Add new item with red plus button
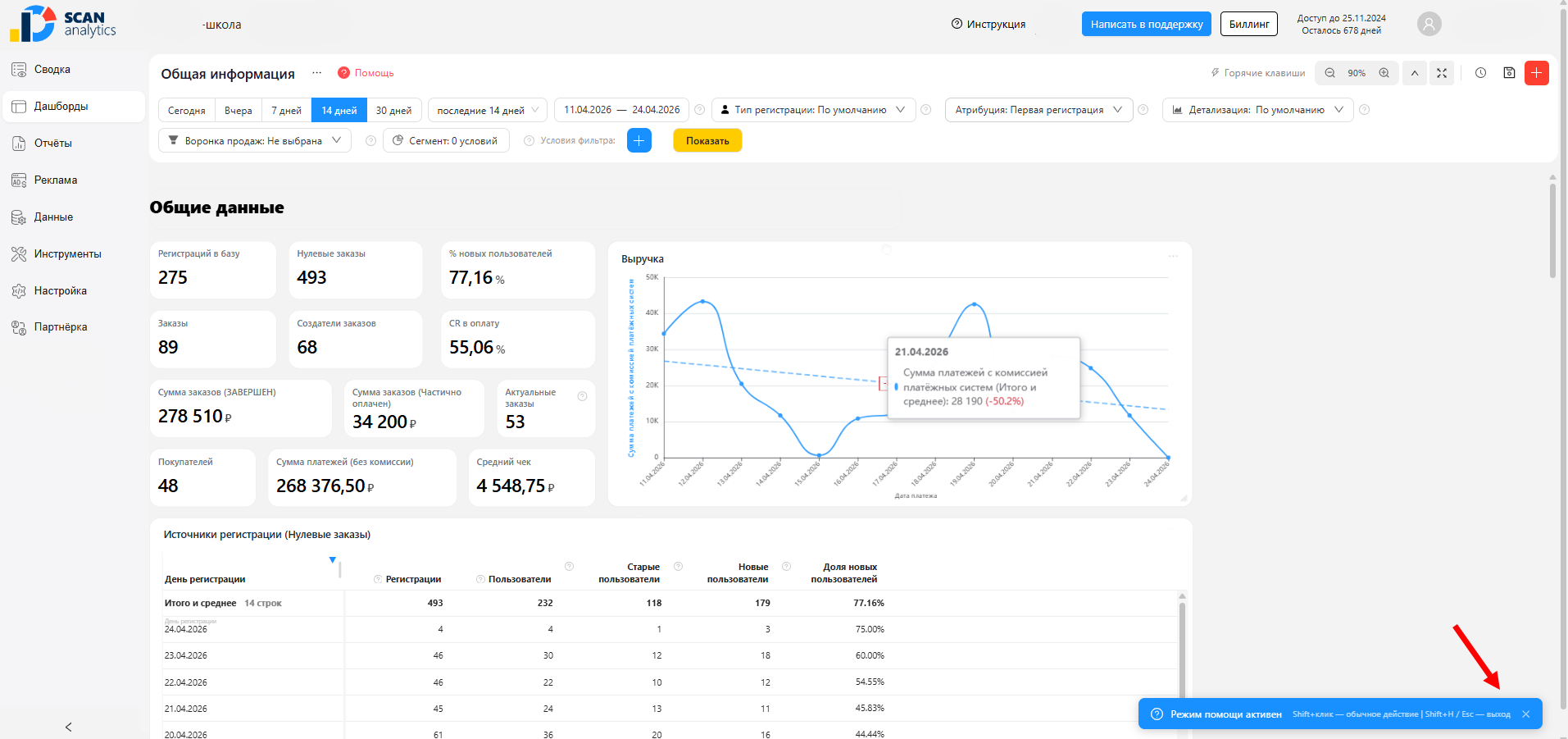This screenshot has height=739, width=1568. (x=1536, y=73)
